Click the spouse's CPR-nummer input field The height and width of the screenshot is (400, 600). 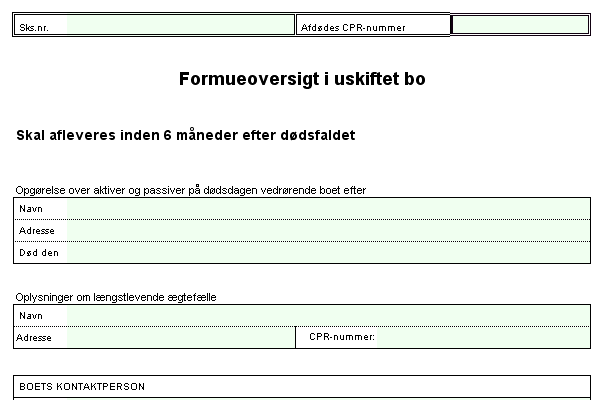485,338
